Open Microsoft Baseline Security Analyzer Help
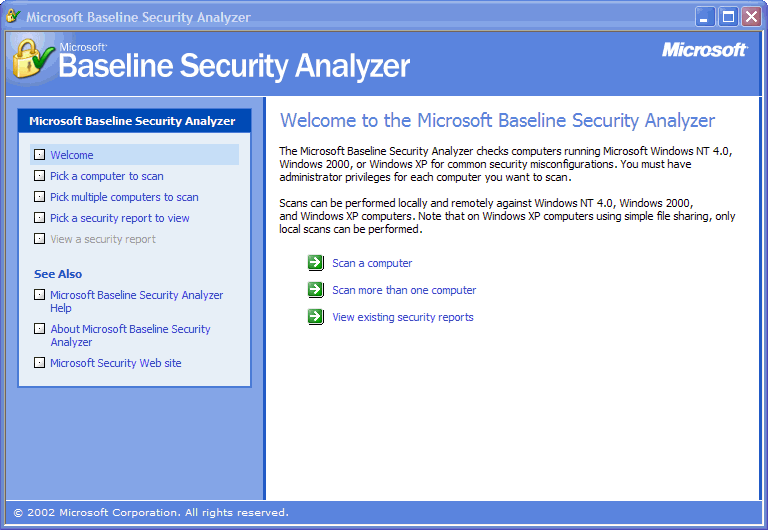768x530 pixels. pyautogui.click(x=137, y=301)
